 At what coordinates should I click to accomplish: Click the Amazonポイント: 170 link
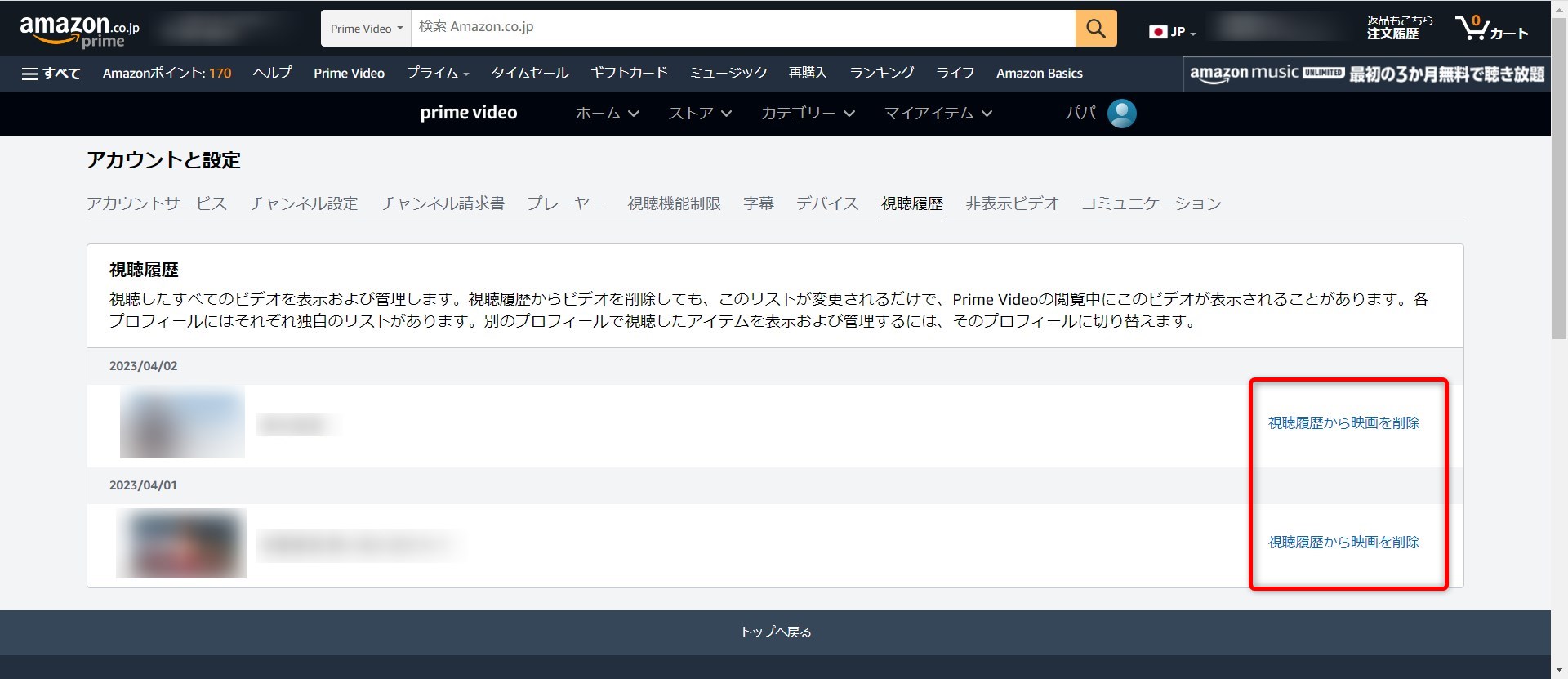pyautogui.click(x=167, y=74)
